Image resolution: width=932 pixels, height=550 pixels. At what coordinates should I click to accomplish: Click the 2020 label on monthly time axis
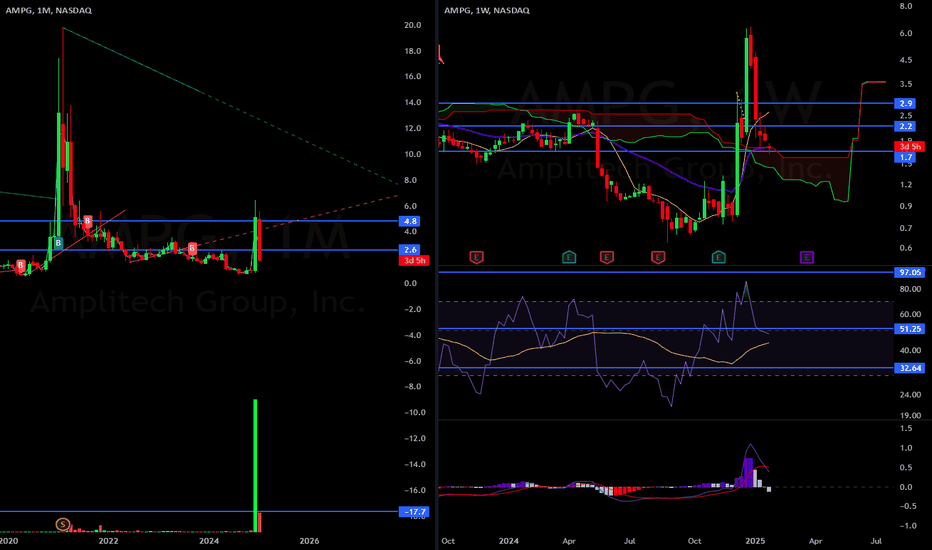pyautogui.click(x=9, y=541)
